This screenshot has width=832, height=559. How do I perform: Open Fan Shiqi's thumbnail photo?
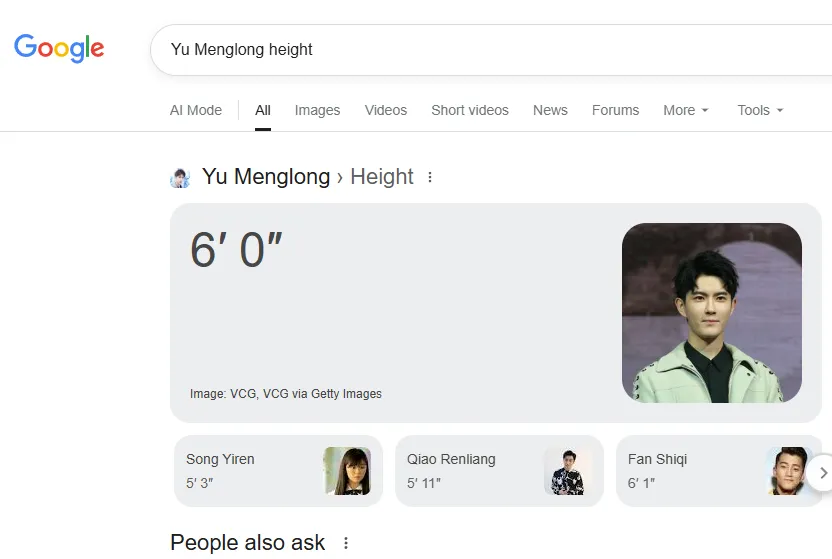pyautogui.click(x=788, y=470)
